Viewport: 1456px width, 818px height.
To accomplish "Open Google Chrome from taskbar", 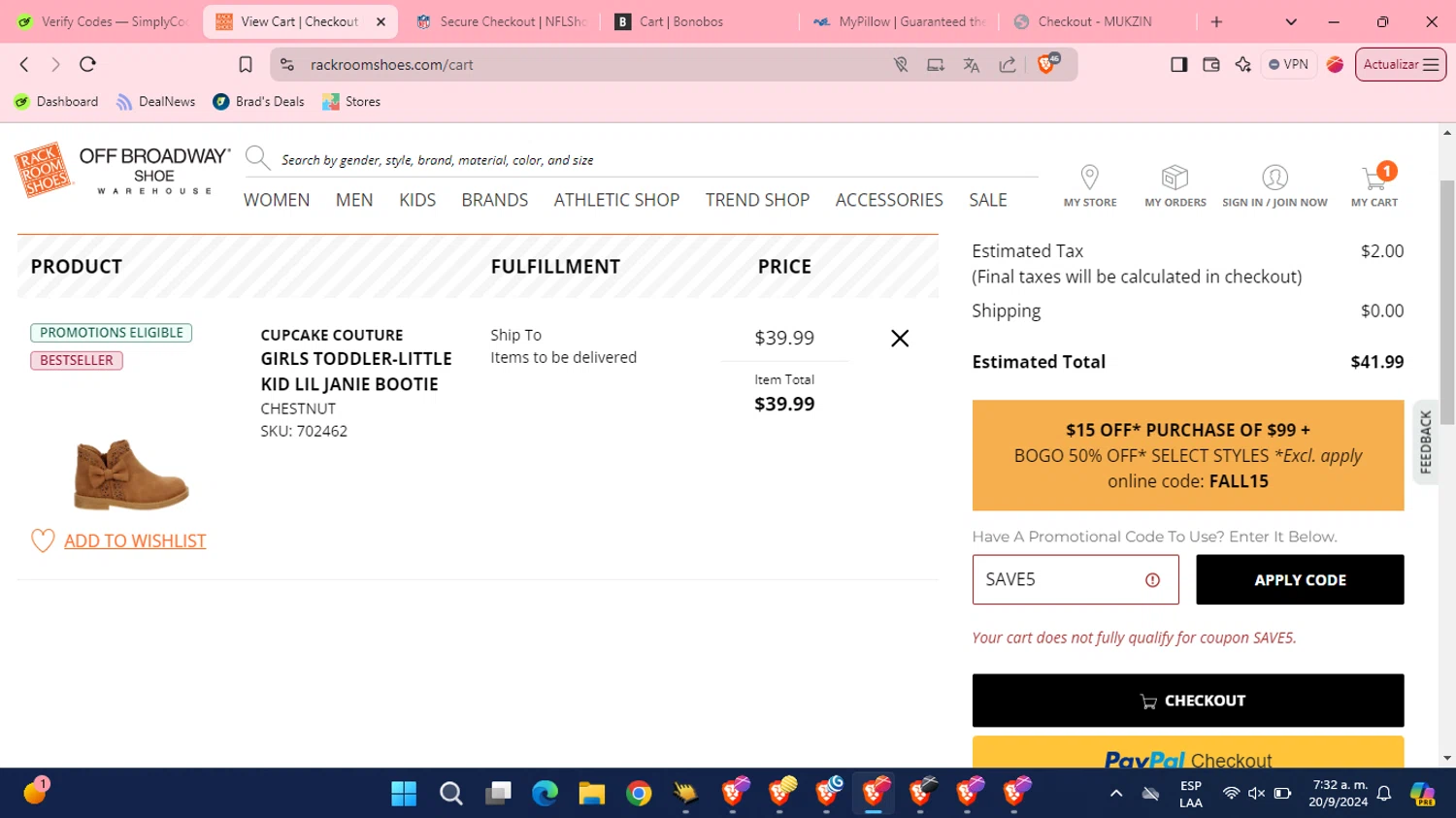I will [x=639, y=794].
